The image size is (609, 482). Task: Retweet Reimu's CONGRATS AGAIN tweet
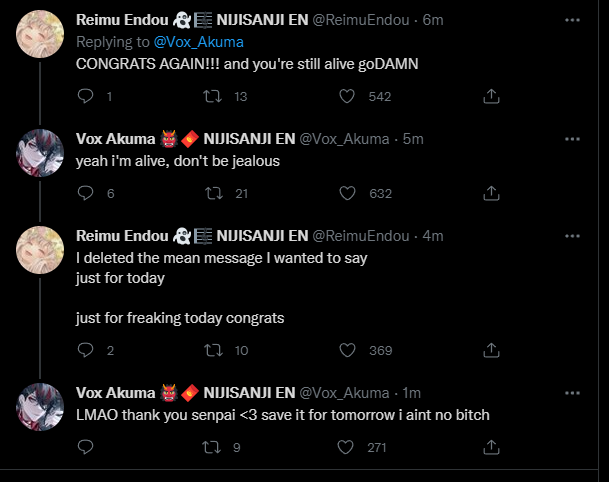click(x=212, y=96)
